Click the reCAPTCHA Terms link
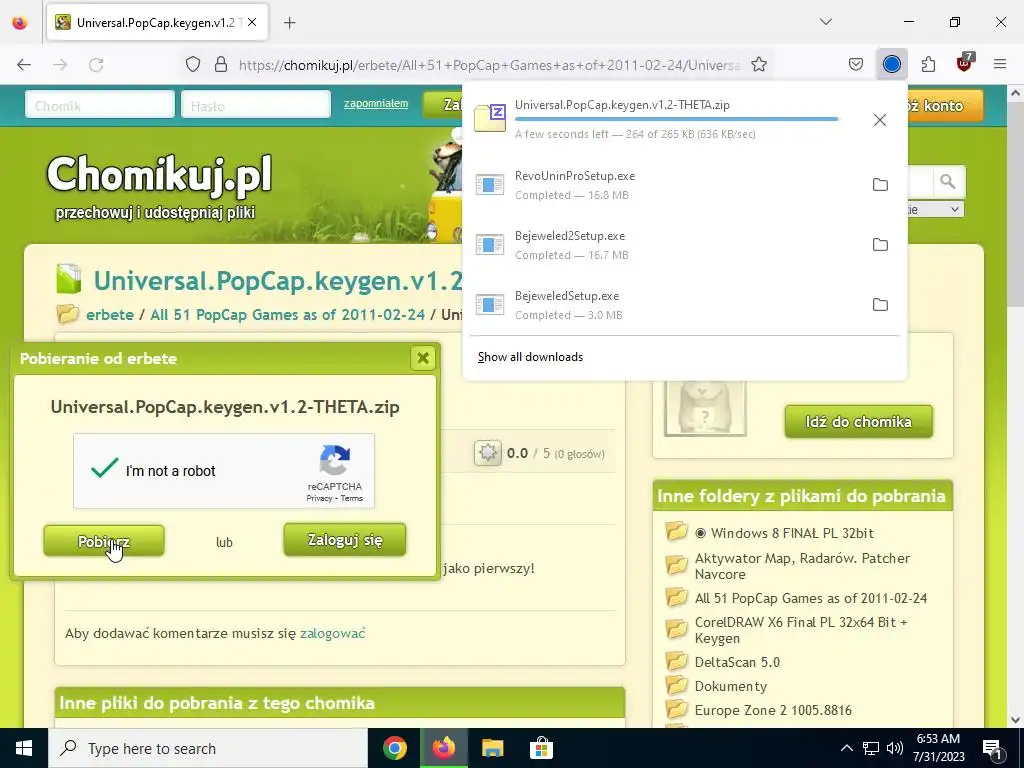Image resolution: width=1024 pixels, height=768 pixels. coord(351,498)
